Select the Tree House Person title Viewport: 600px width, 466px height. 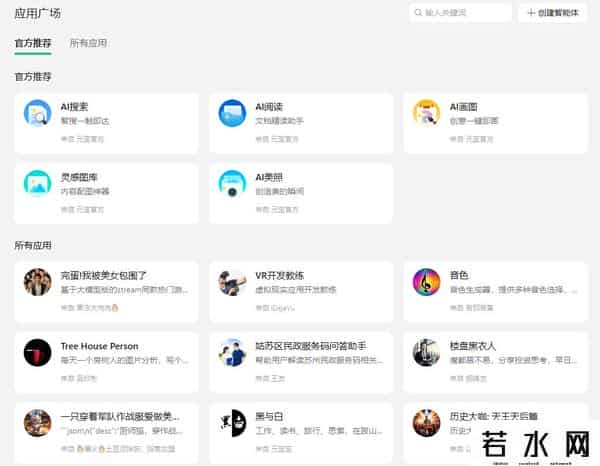pyautogui.click(x=99, y=346)
